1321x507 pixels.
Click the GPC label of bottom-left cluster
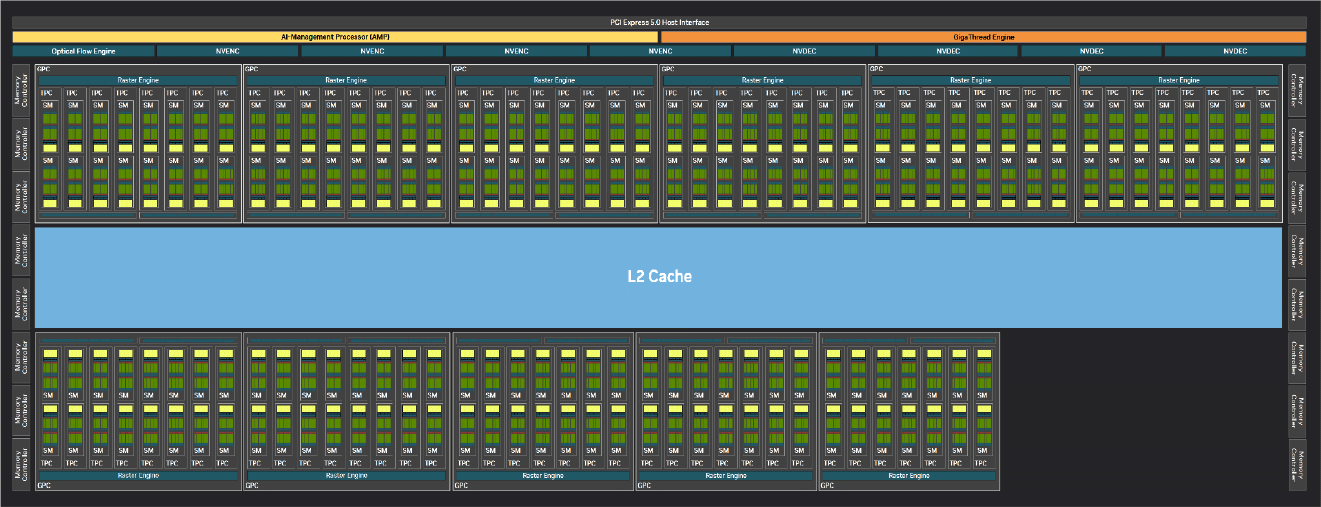(43, 486)
